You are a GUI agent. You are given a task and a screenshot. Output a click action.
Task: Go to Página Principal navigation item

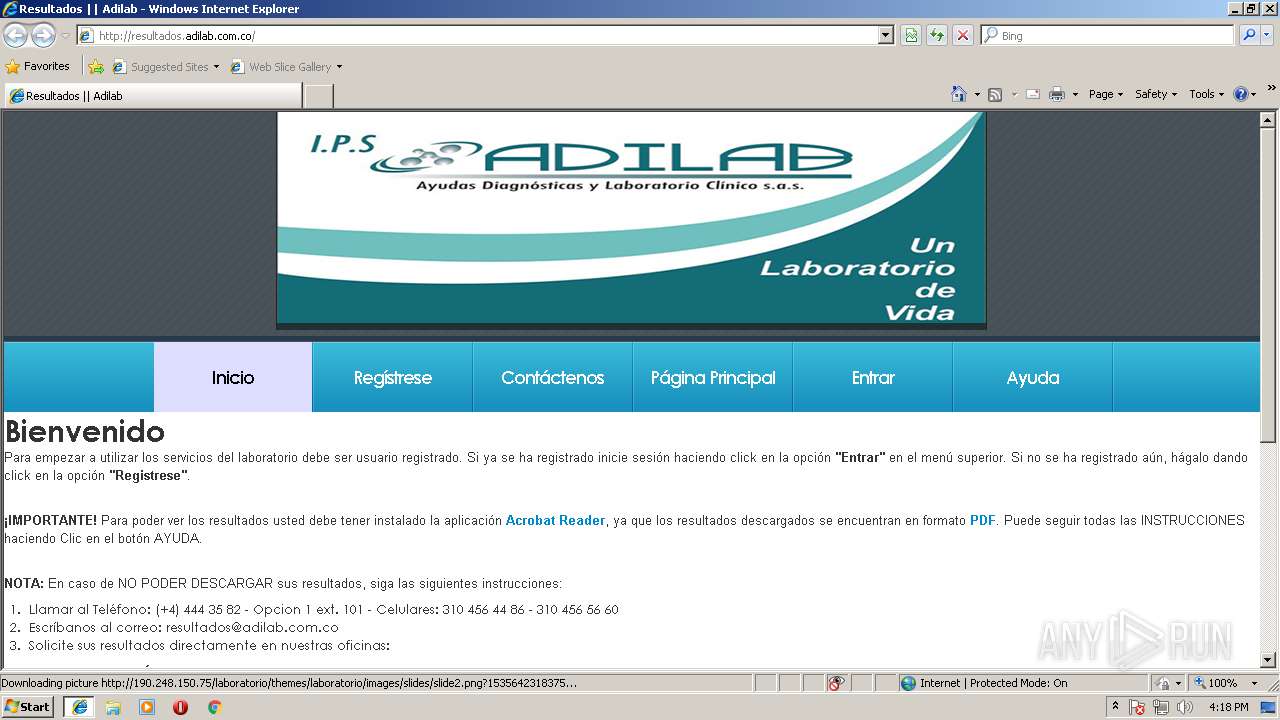coord(713,377)
